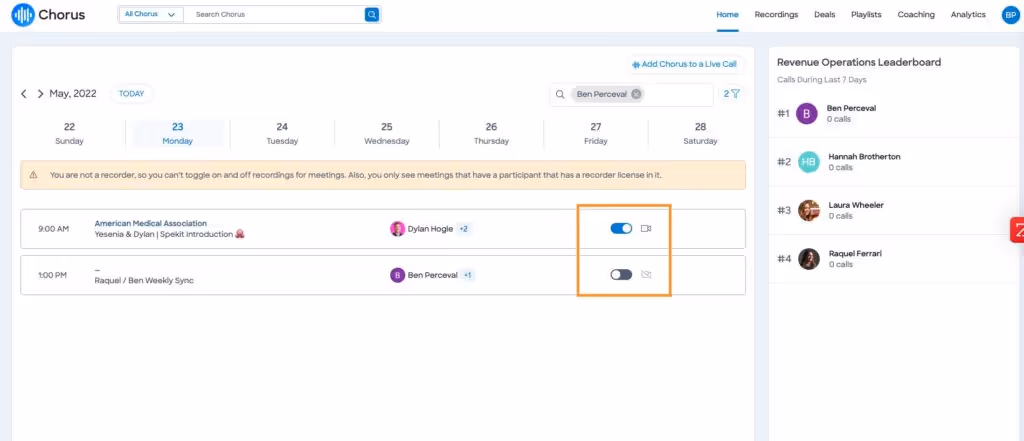Go to the next week arrow

[40, 94]
